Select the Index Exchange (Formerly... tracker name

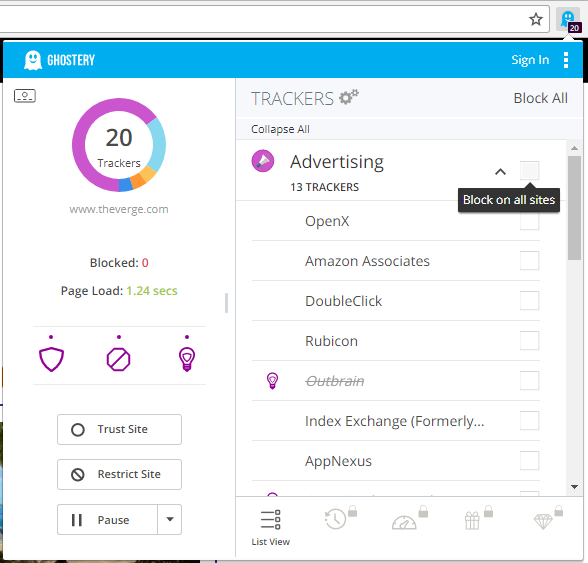394,421
